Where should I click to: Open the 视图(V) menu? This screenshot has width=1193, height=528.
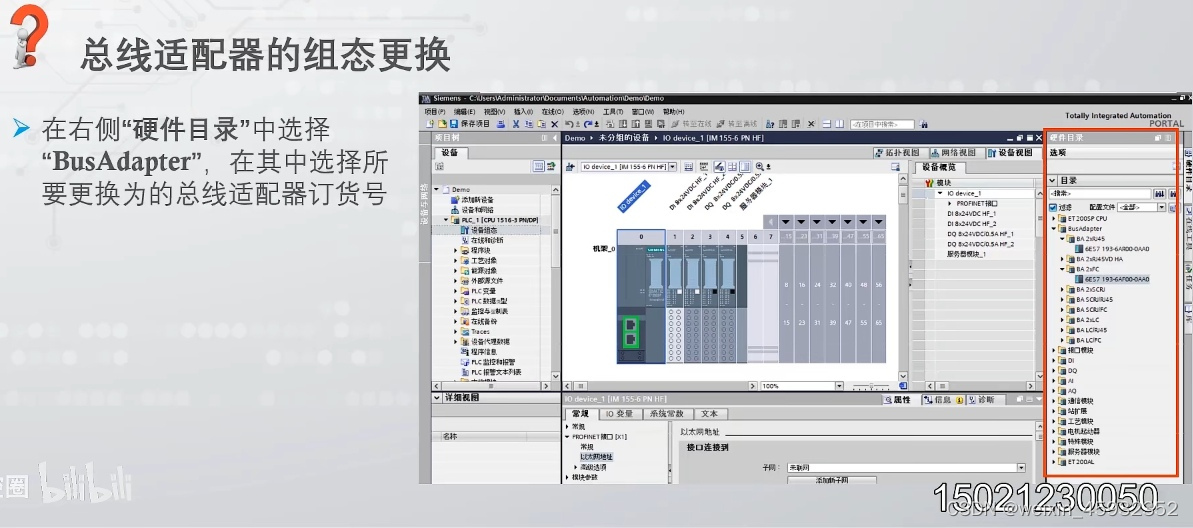[x=494, y=112]
